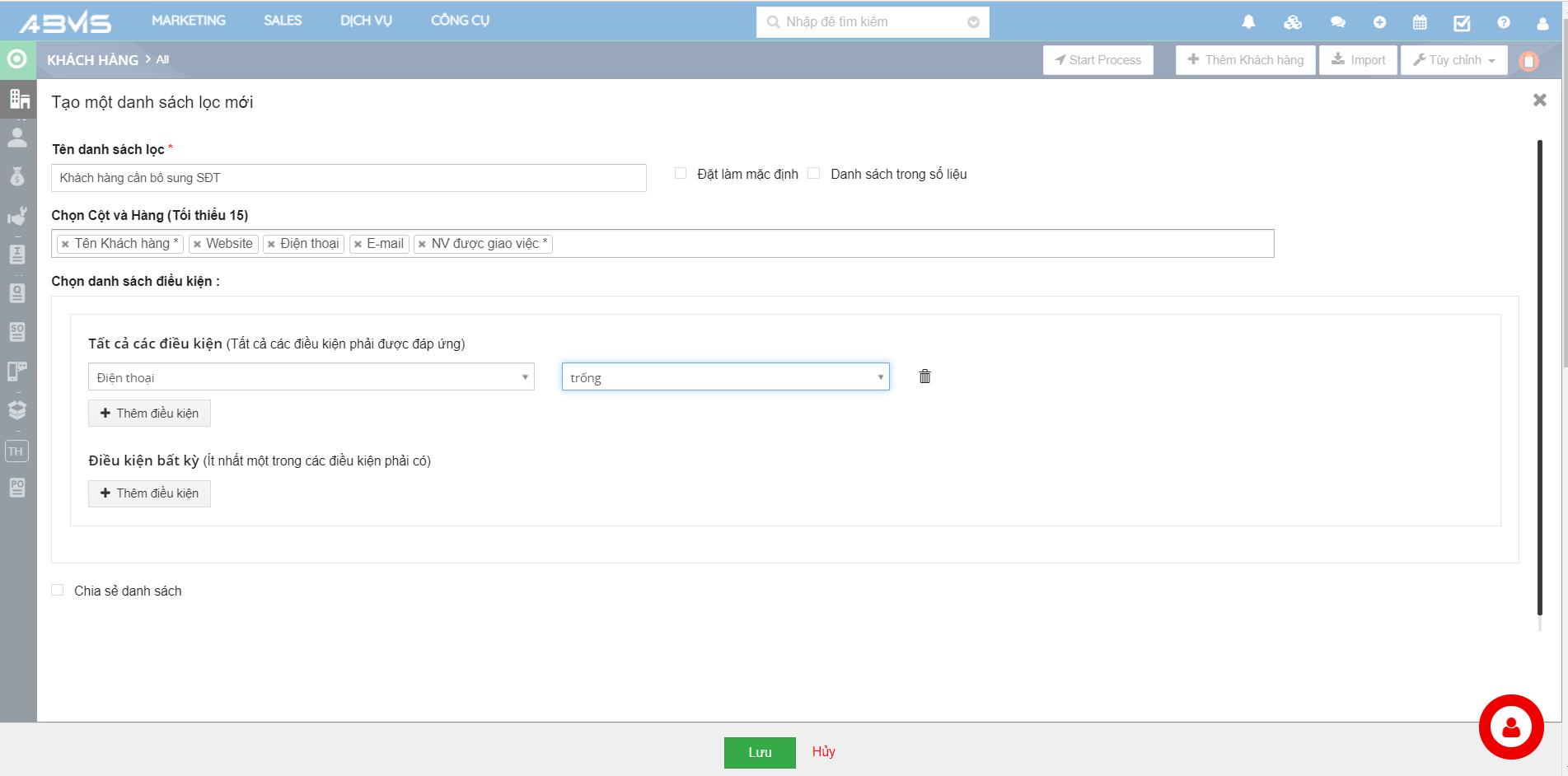This screenshot has width=1568, height=776.
Task: Enable 'Đặt làm mặc định' checkbox
Action: pyautogui.click(x=681, y=174)
